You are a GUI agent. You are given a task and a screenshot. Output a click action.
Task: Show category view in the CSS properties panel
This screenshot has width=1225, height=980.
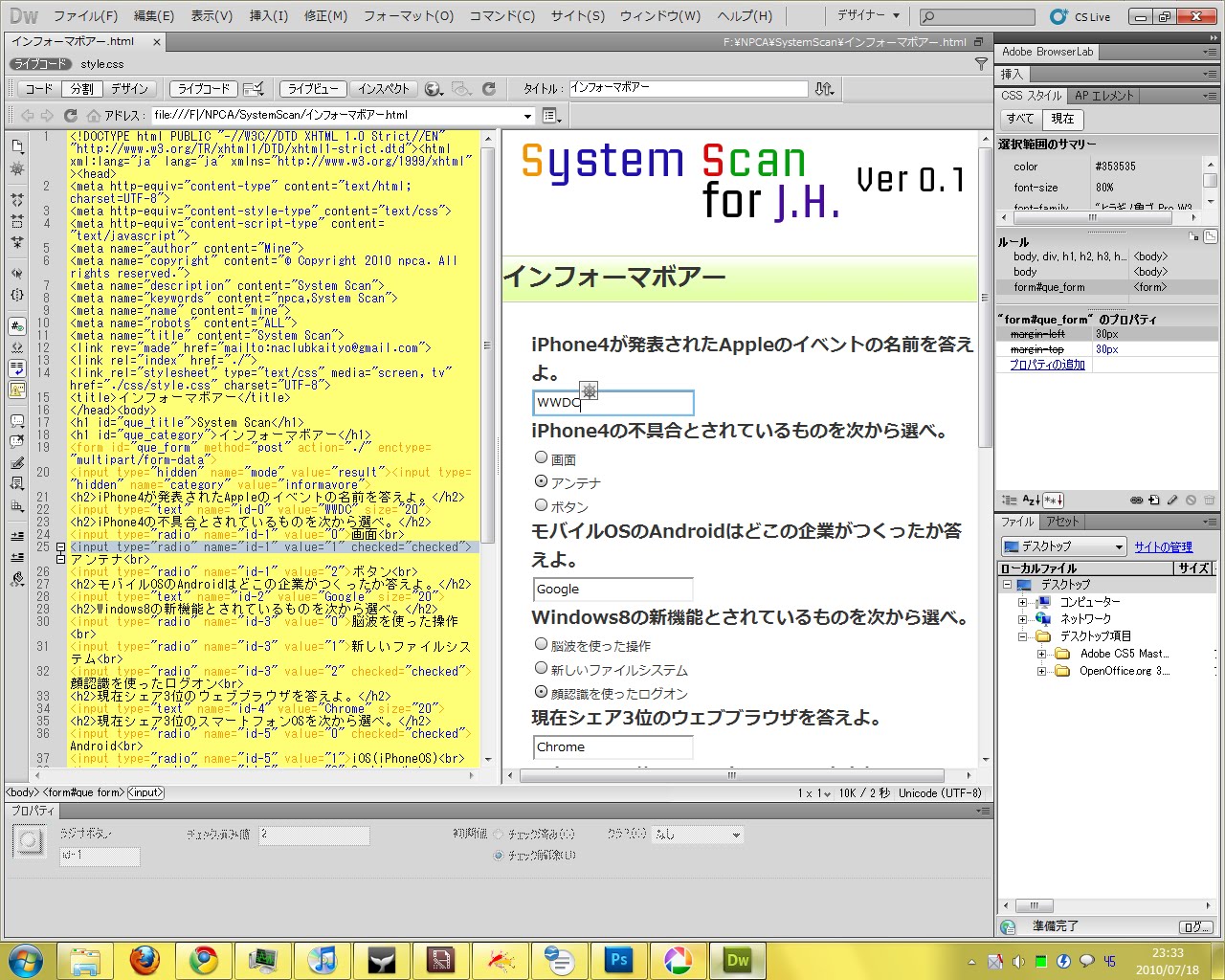coord(1009,500)
